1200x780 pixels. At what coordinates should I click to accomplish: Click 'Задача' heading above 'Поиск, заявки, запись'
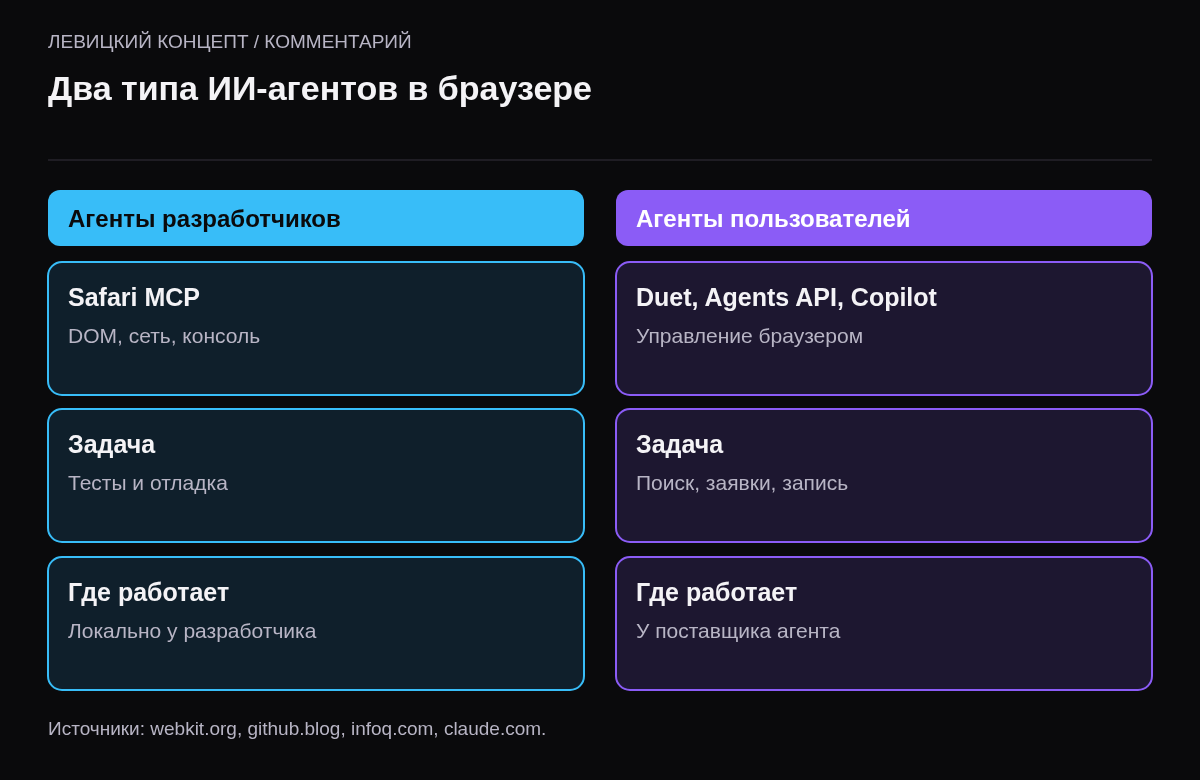pyautogui.click(x=680, y=444)
